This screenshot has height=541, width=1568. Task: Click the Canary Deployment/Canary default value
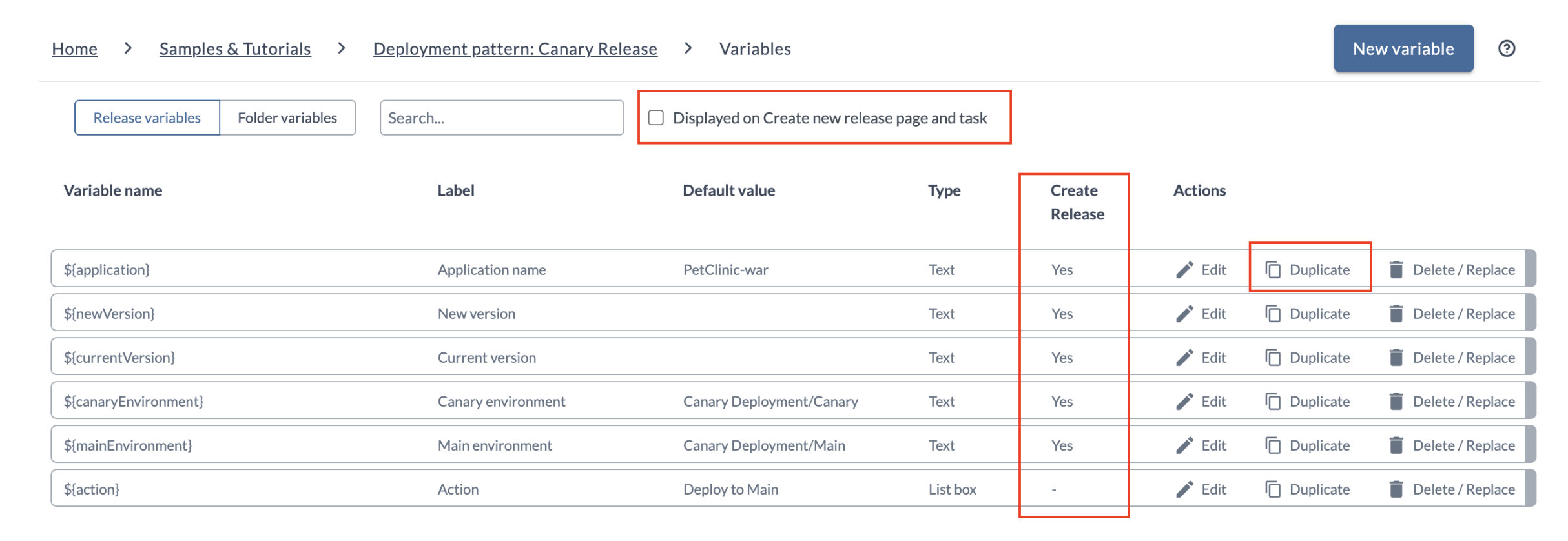click(x=770, y=402)
